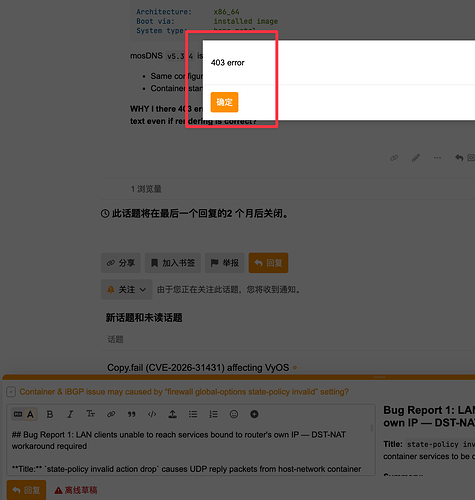The height and width of the screenshot is (500, 475).
Task: Toggle rich text editor mode switch
Action: point(24,414)
